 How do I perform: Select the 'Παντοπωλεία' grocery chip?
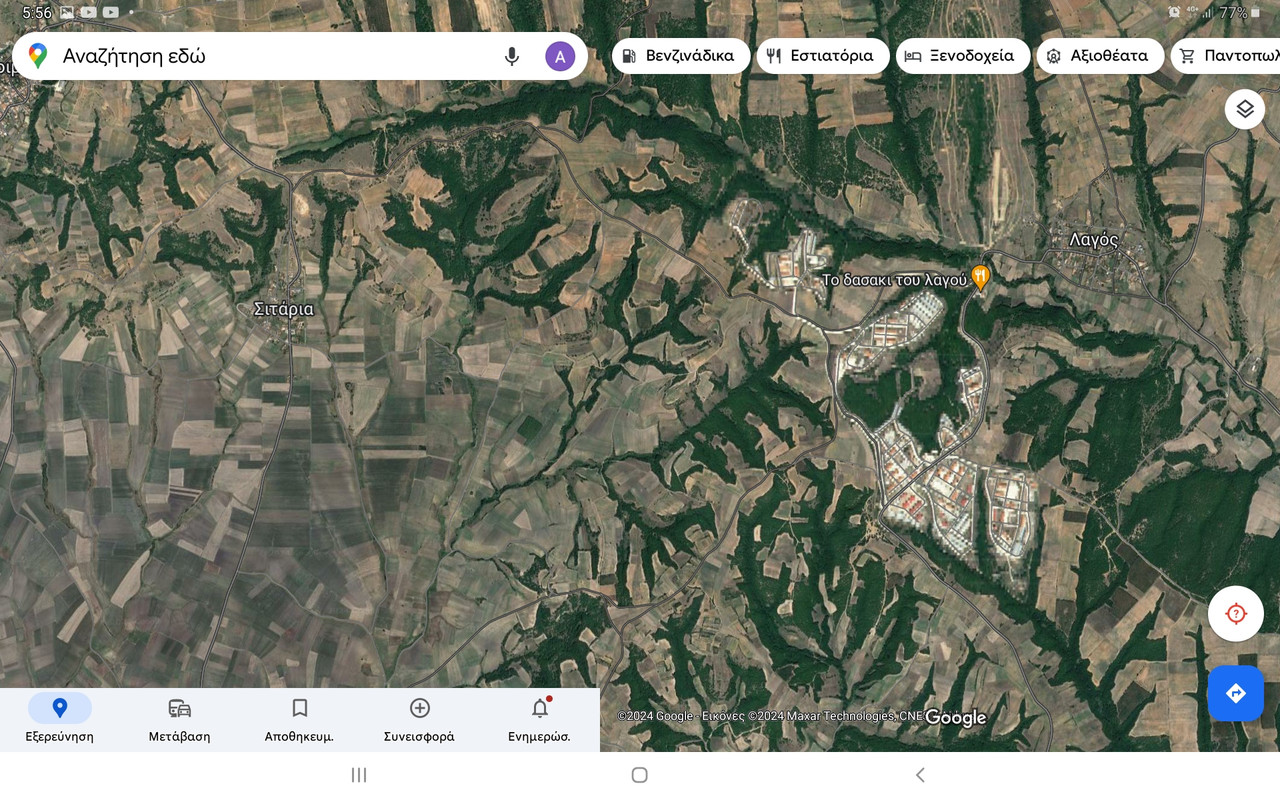coord(1227,56)
